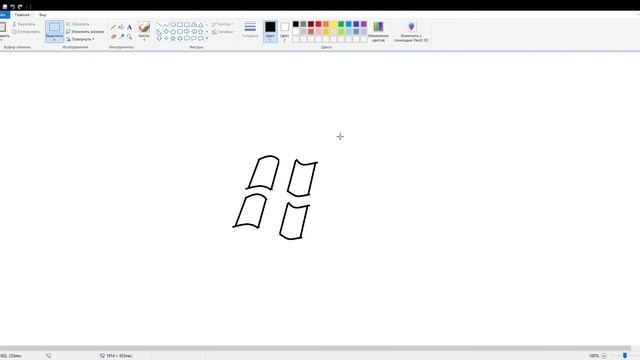Select the Eraser tool
Viewport: 640px width, 360px height.
pos(113,37)
